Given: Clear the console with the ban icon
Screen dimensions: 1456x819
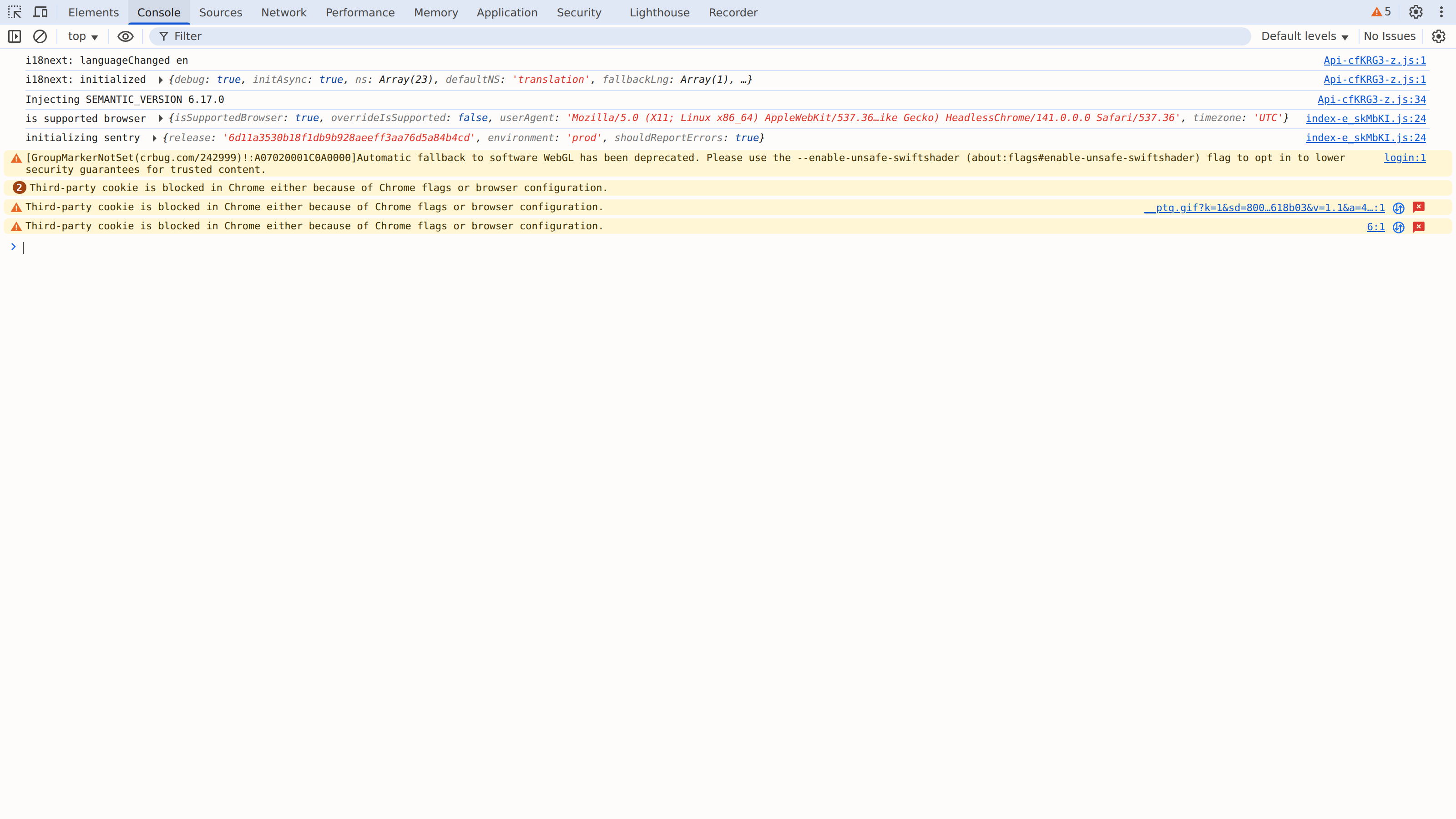Looking at the screenshot, I should (x=40, y=36).
